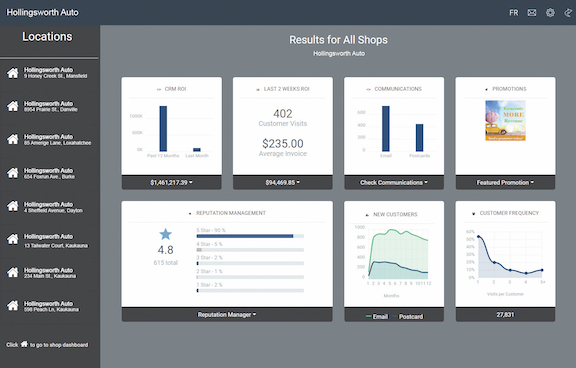This screenshot has height=368, width=576.
Task: Click the home icon in sidebar hint text
Action: [x=24, y=344]
